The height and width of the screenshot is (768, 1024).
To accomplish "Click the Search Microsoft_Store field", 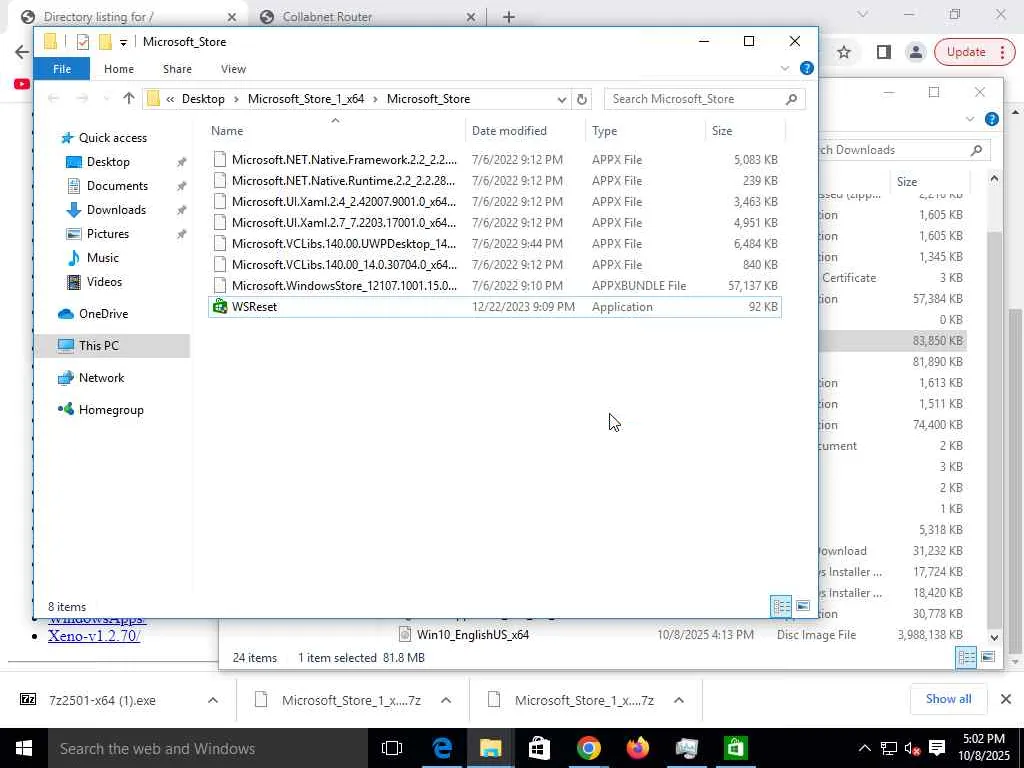I will [x=704, y=99].
